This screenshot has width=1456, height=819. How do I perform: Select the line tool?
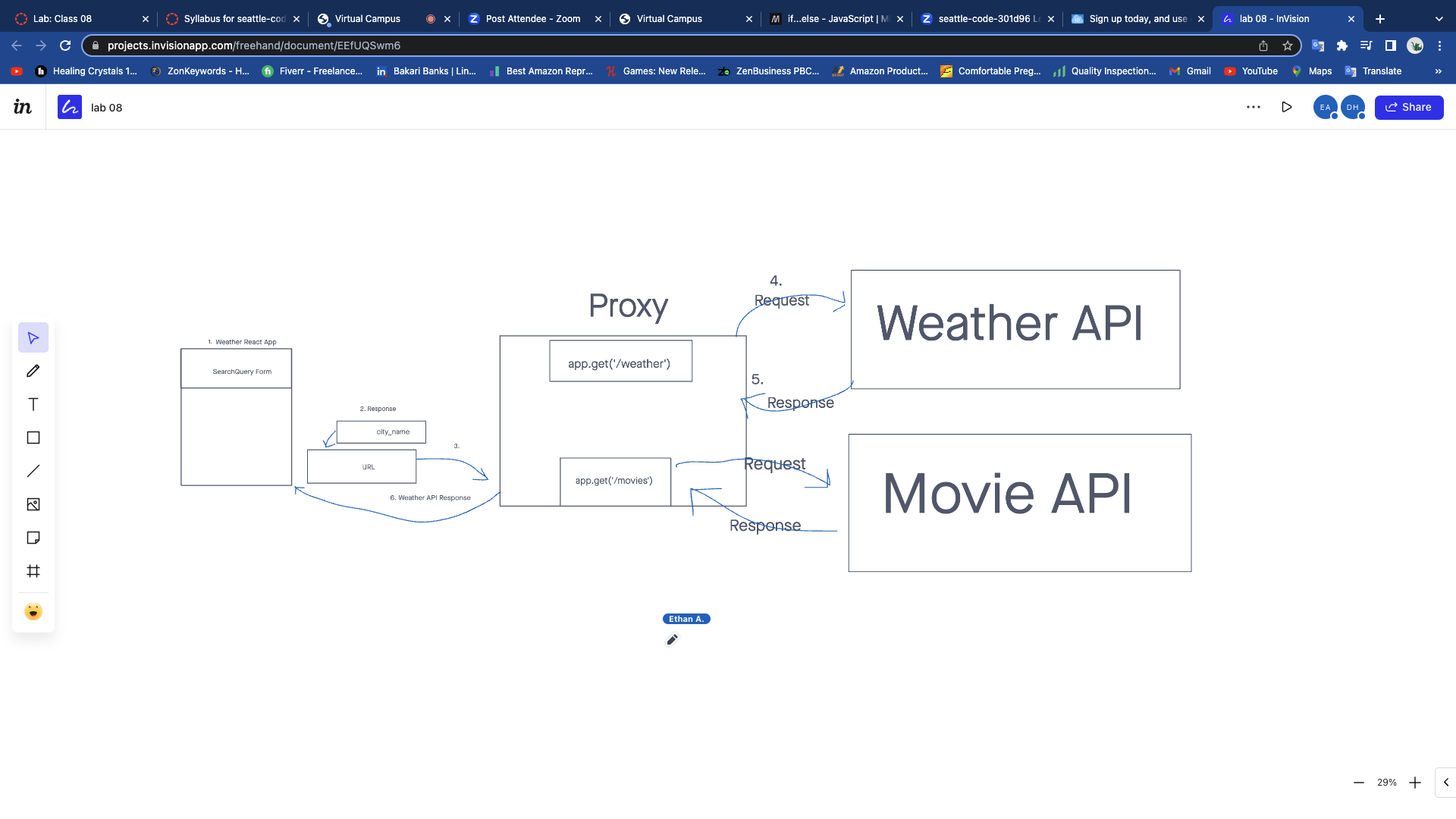tap(33, 472)
